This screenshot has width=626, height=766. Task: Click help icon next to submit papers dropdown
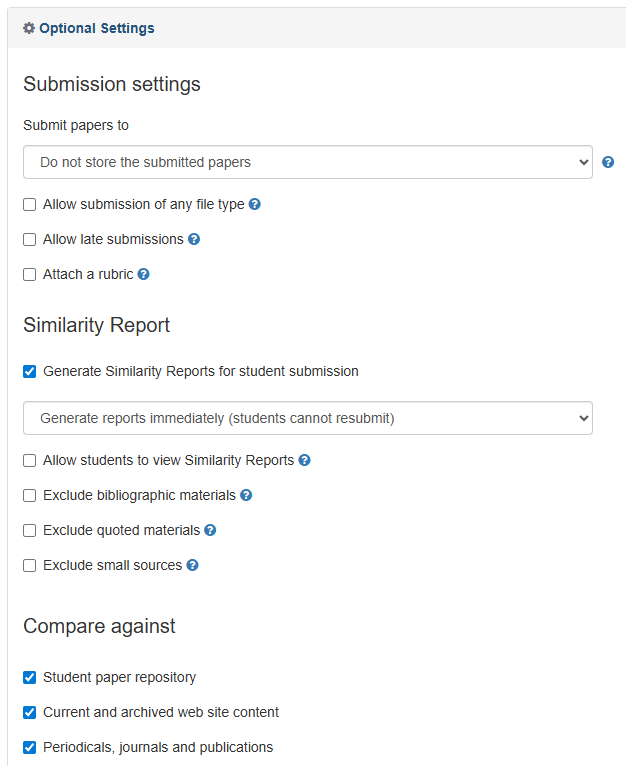click(608, 162)
